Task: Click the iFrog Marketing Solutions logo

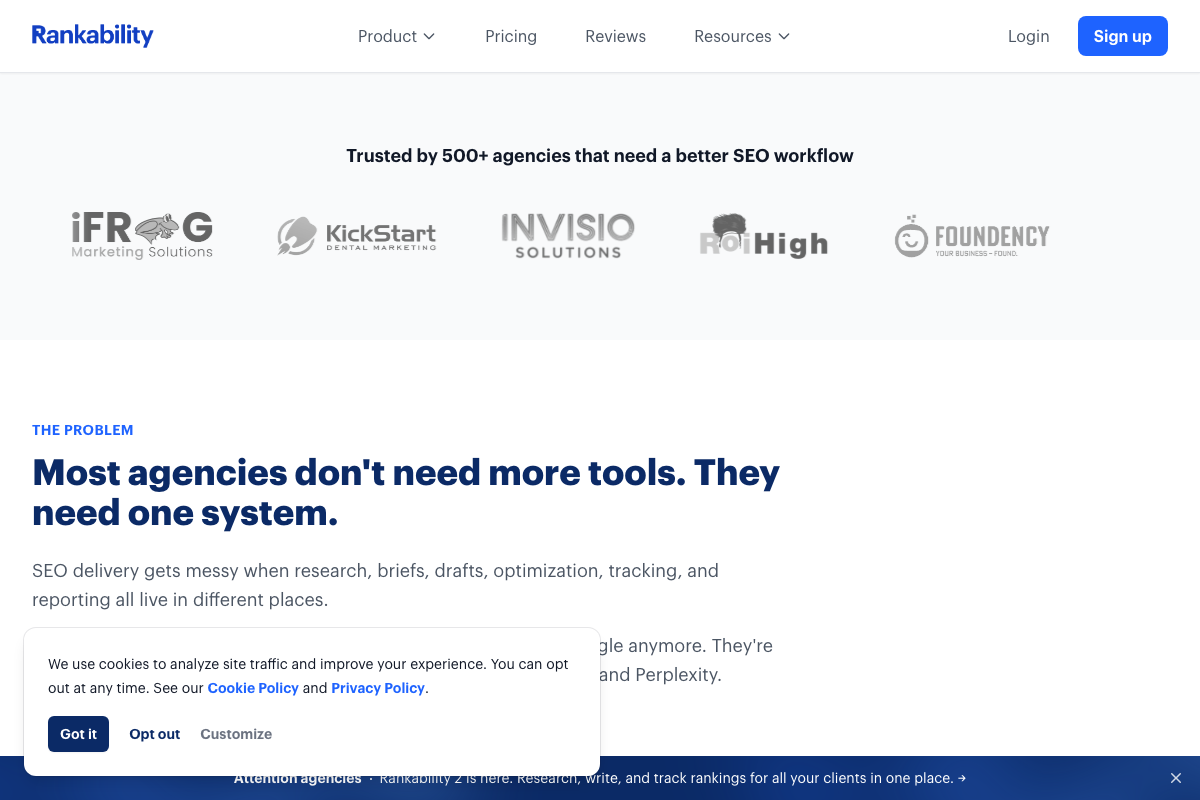Action: [142, 236]
